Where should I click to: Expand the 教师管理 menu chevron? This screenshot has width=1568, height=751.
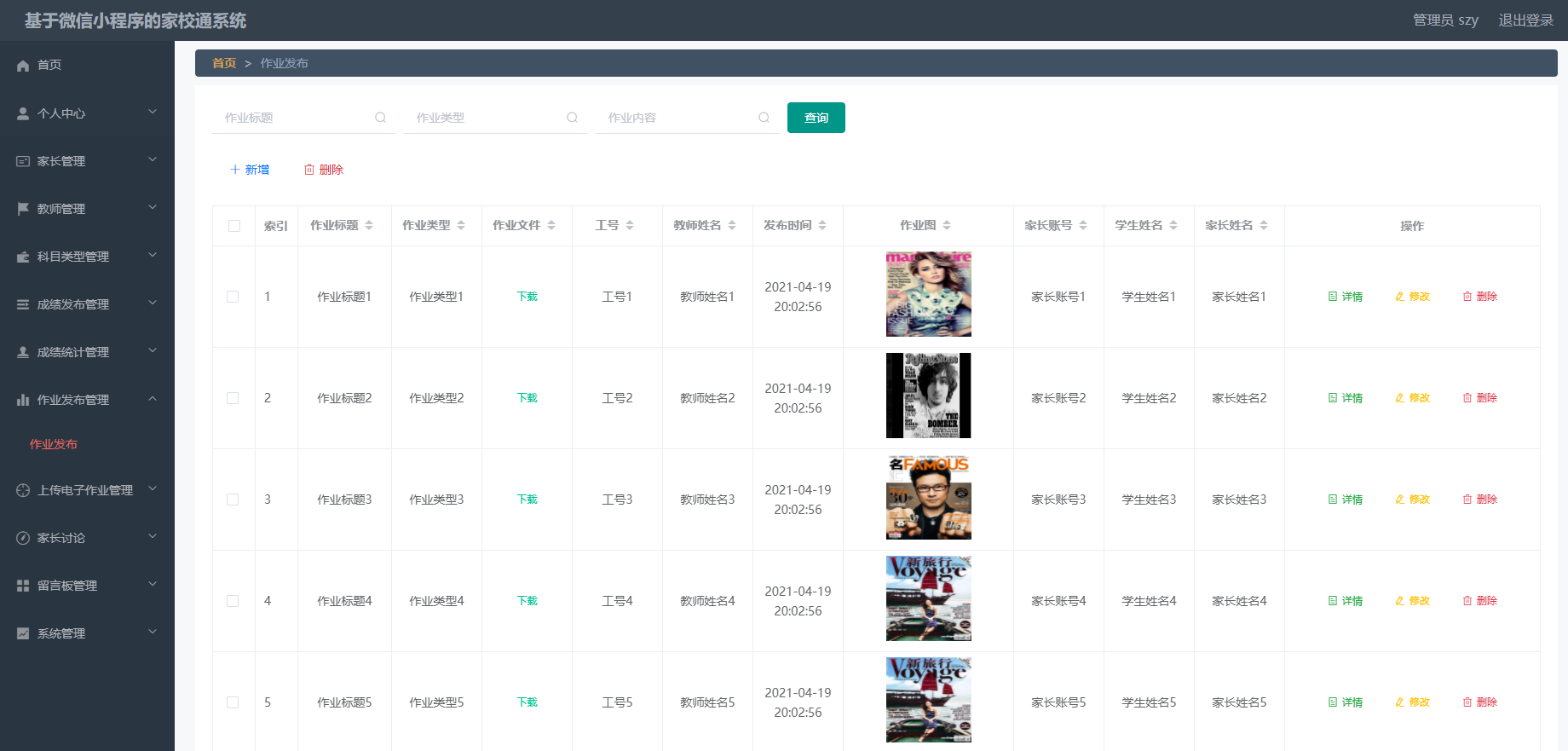point(153,207)
